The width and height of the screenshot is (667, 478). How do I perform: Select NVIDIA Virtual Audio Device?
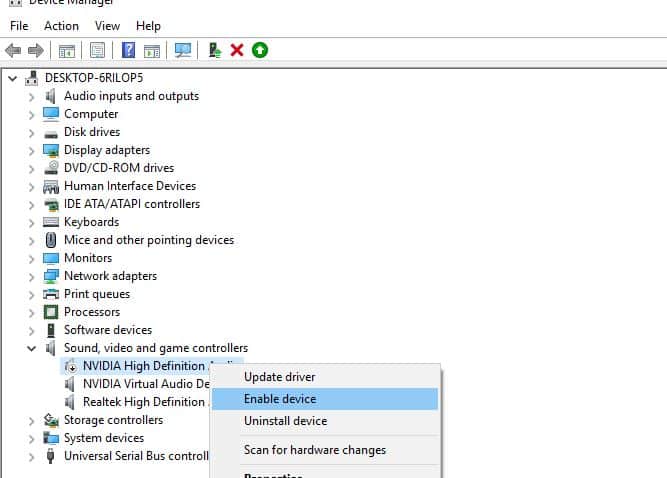(146, 384)
